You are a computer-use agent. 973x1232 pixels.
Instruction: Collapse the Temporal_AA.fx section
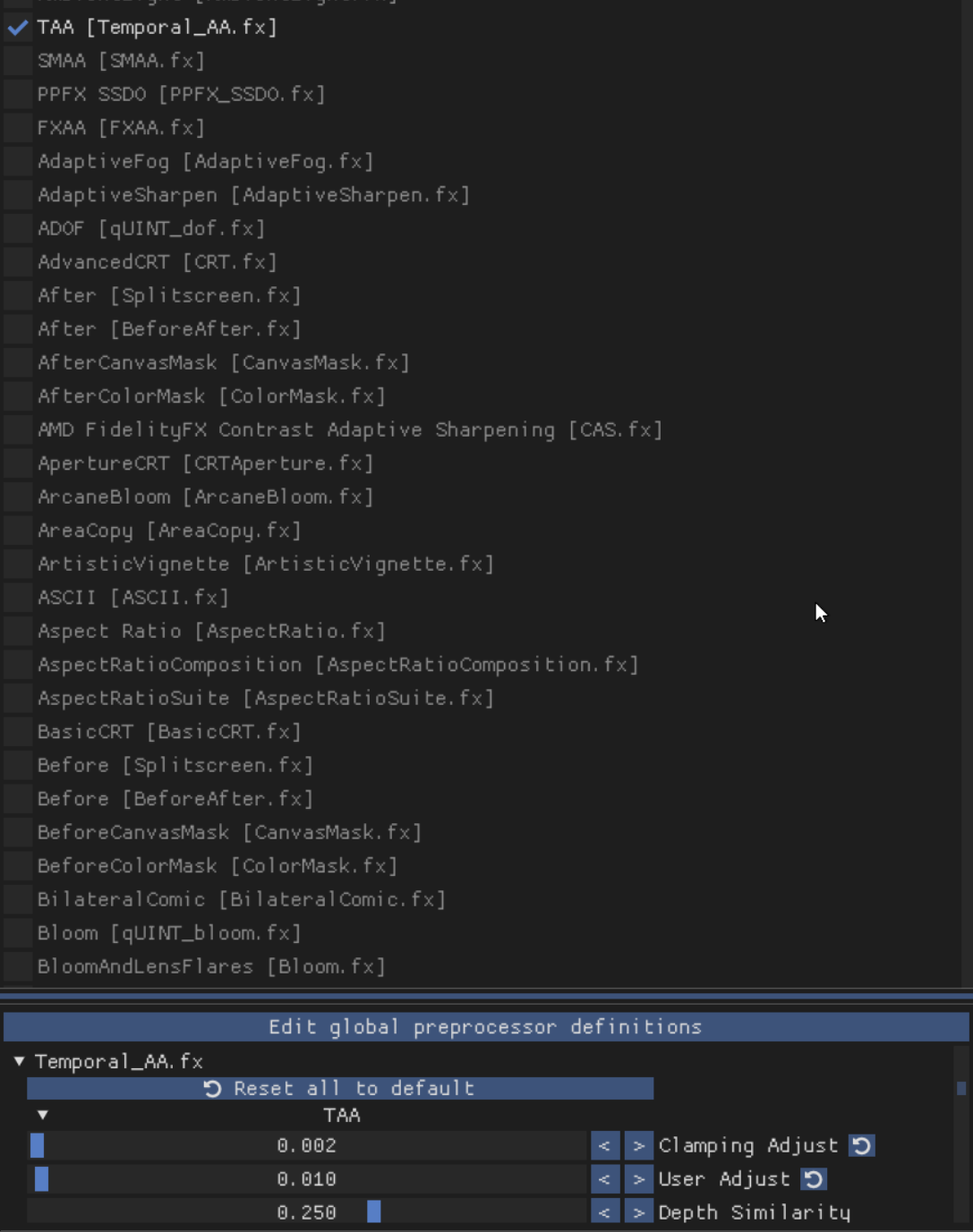click(x=19, y=1061)
